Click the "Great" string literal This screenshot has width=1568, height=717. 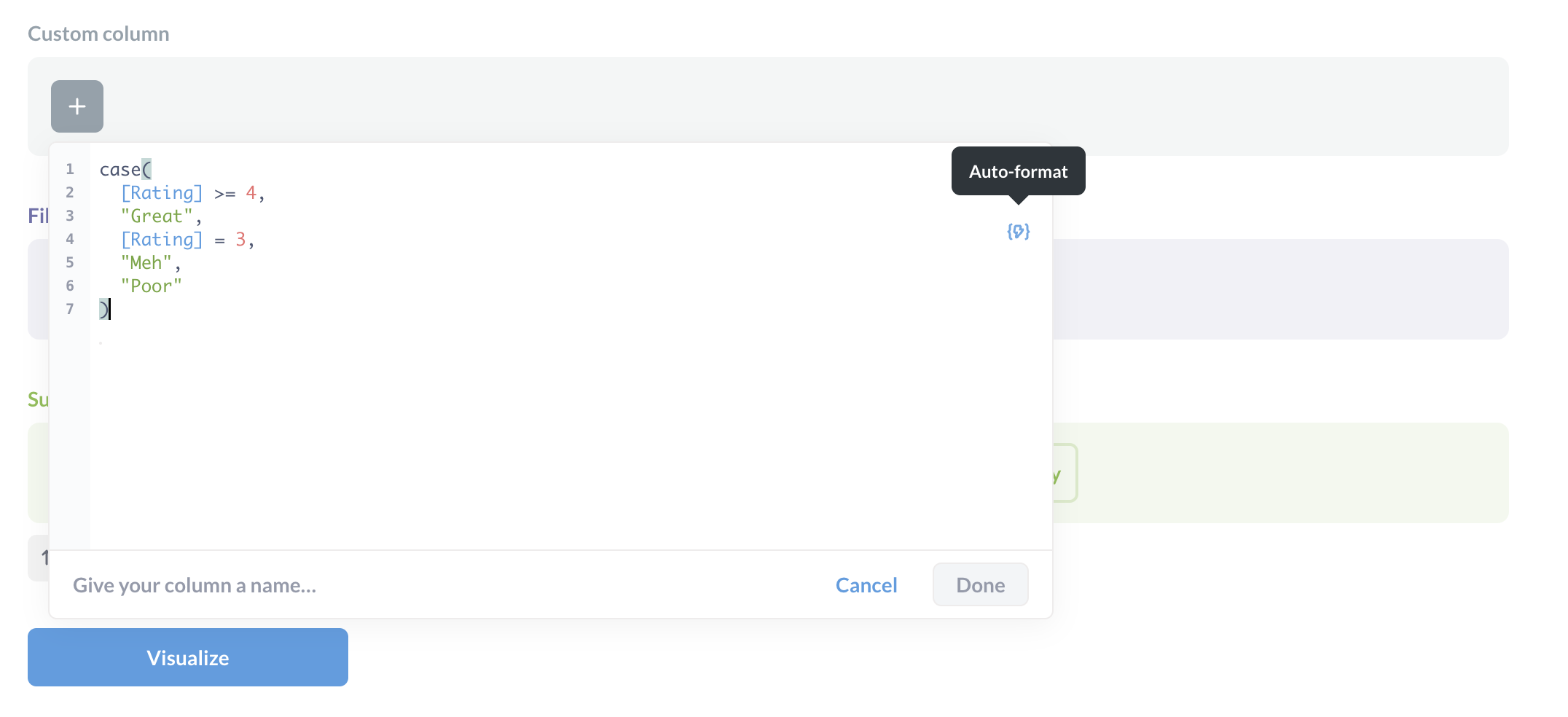[157, 216]
